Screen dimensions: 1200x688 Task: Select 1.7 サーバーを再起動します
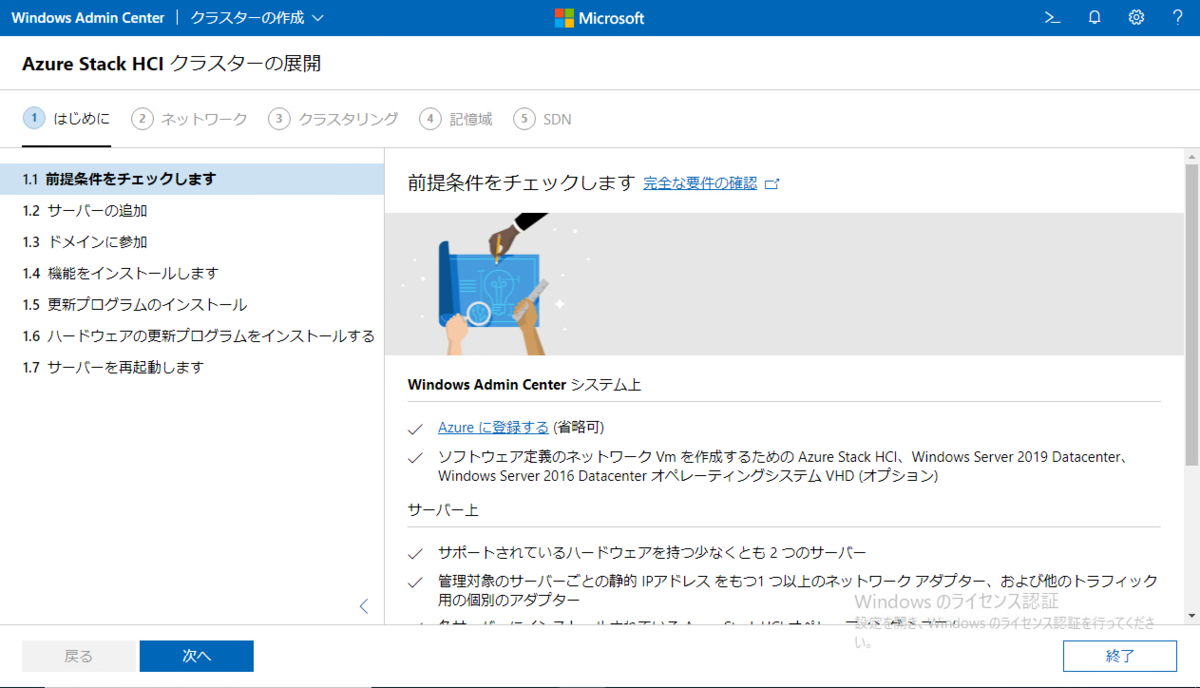(192, 367)
